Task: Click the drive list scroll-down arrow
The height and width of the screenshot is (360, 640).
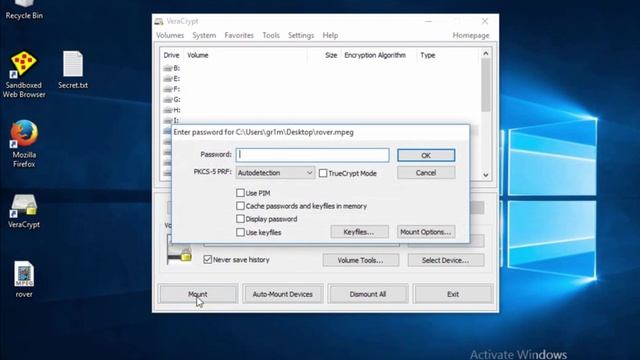Action: 486,175
